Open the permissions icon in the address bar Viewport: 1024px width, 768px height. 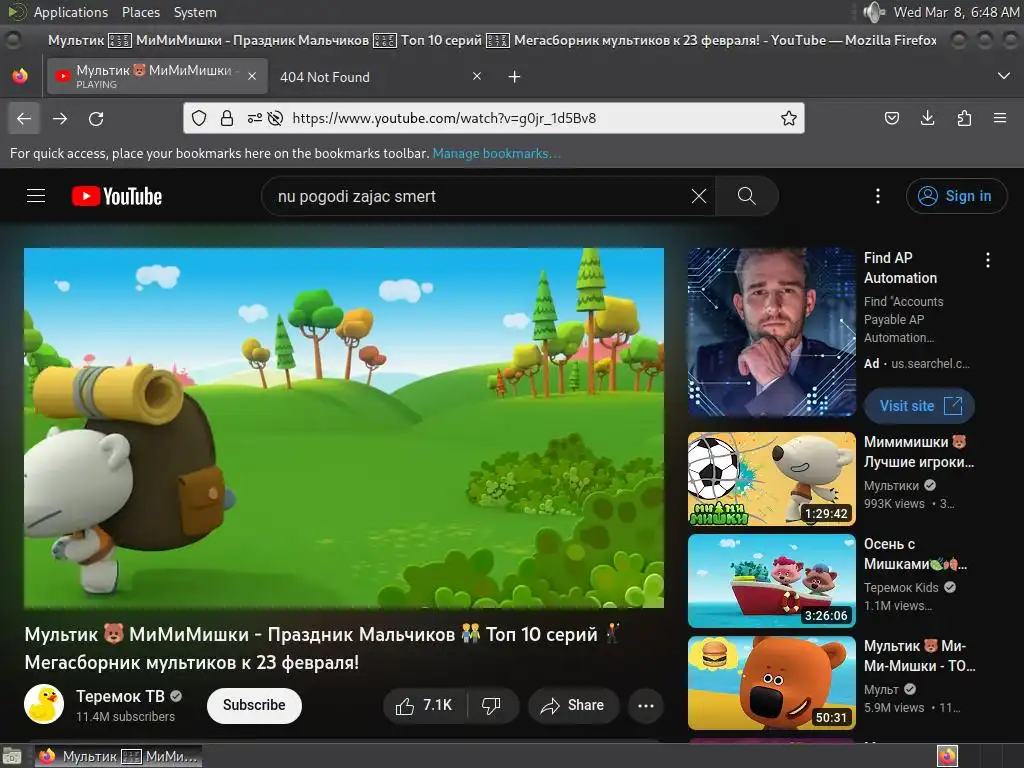(x=255, y=118)
